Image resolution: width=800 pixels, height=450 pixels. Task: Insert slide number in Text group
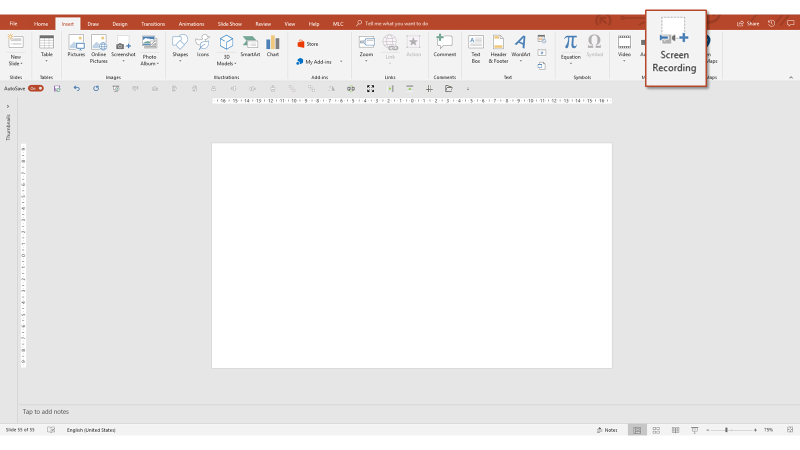(542, 53)
